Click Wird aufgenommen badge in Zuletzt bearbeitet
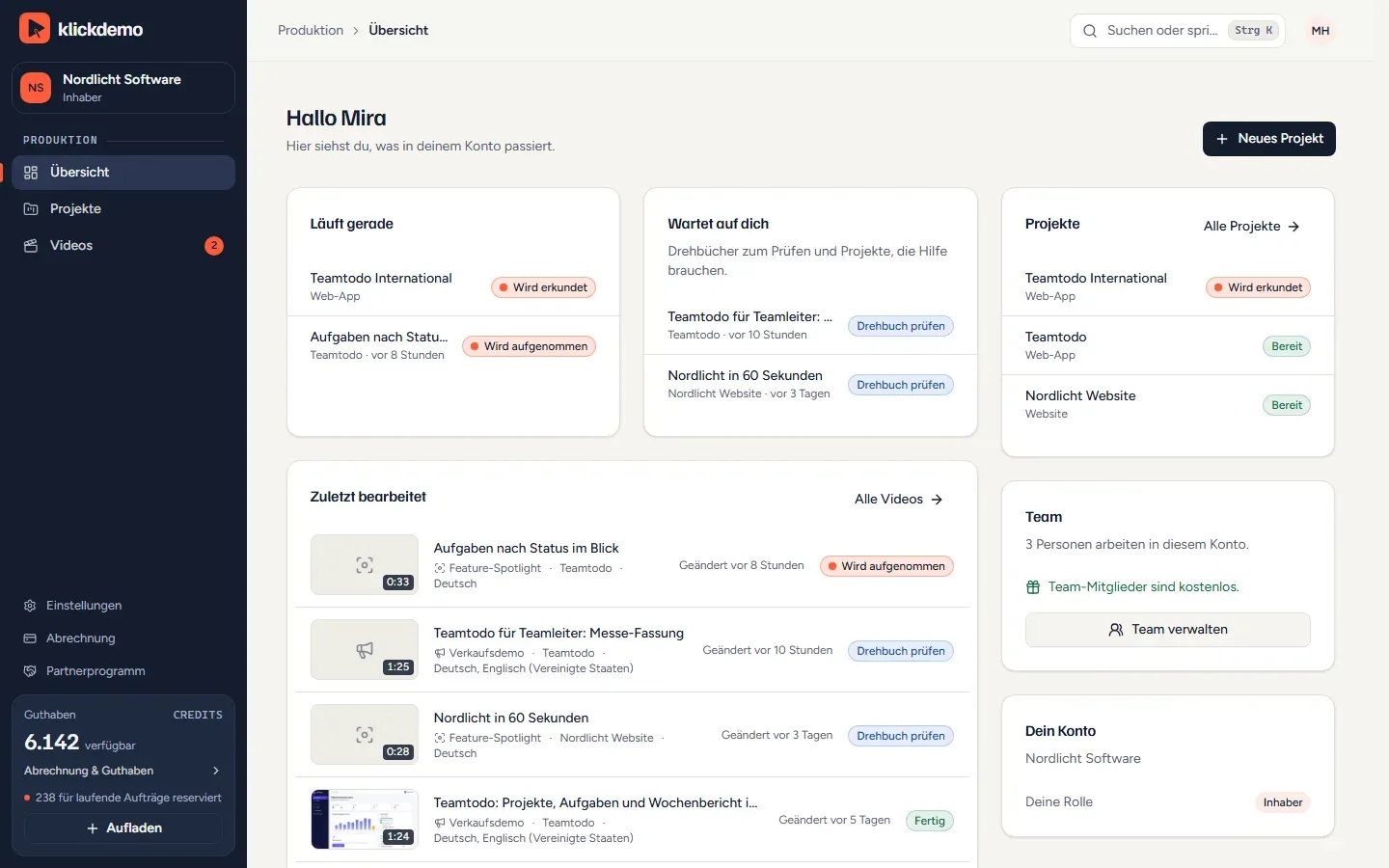The height and width of the screenshot is (868, 1389). (x=886, y=566)
